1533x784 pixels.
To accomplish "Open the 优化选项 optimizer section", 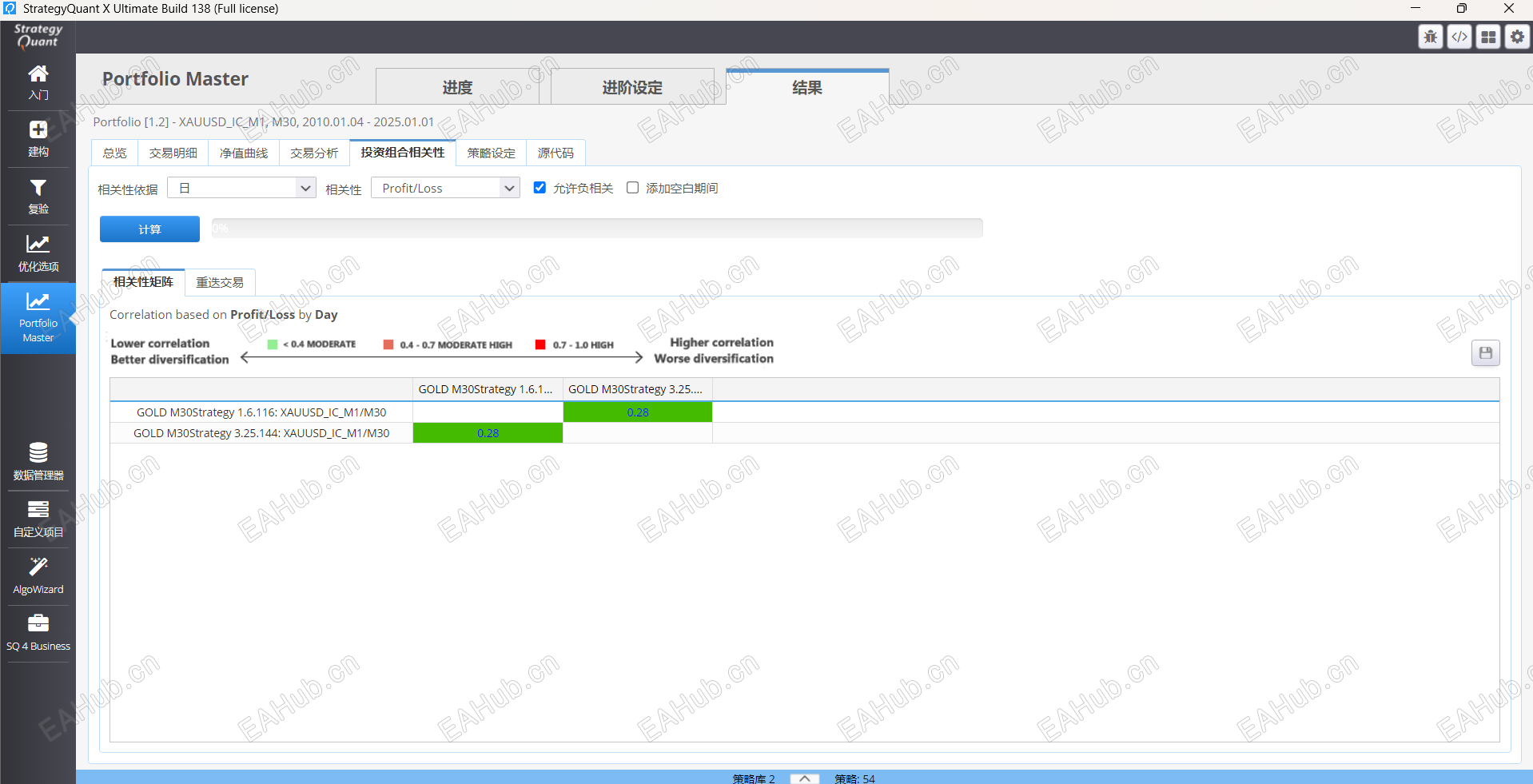I will 38,253.
